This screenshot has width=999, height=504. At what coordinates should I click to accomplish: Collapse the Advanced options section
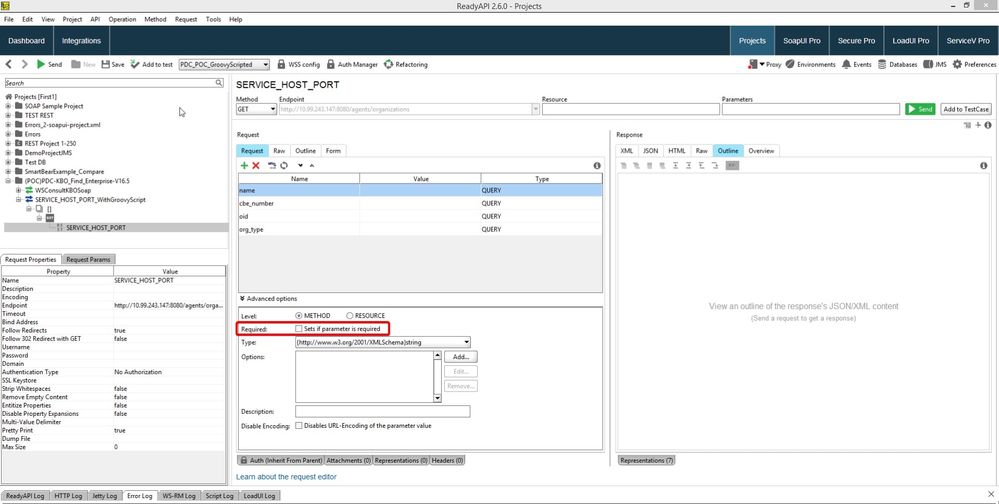coord(242,298)
